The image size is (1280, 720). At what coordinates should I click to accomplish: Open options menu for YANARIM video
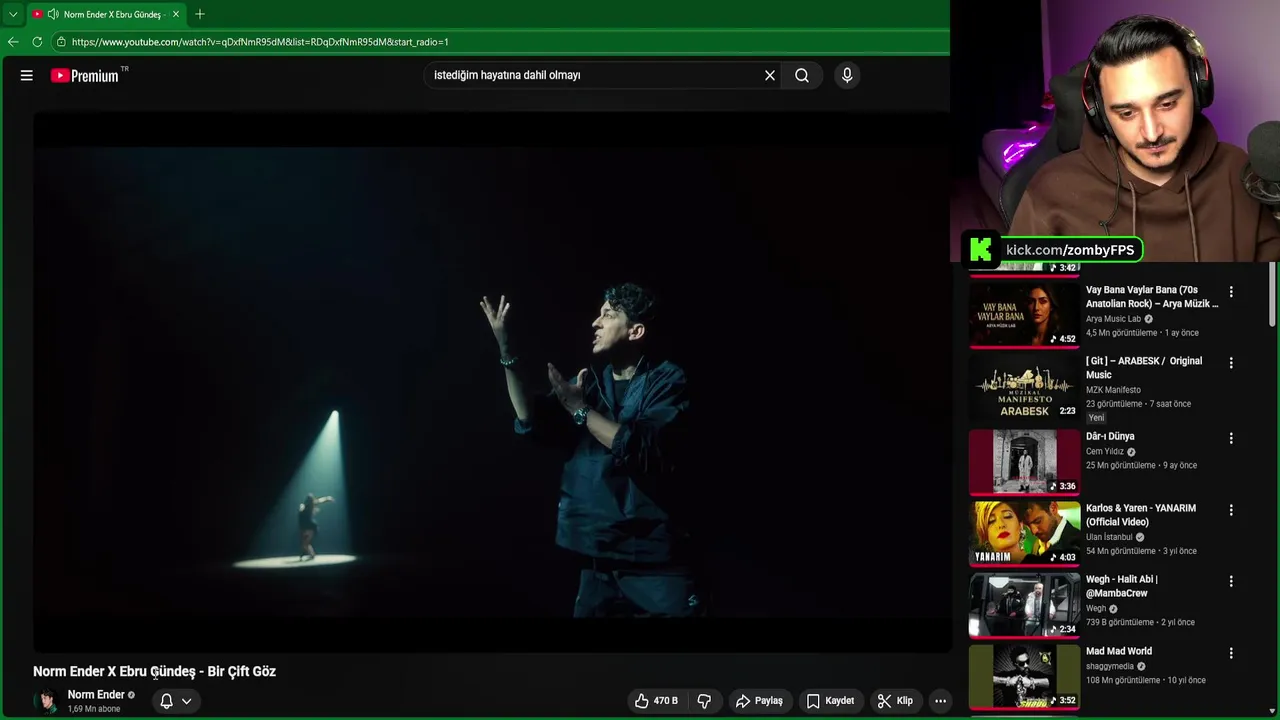(x=1231, y=510)
